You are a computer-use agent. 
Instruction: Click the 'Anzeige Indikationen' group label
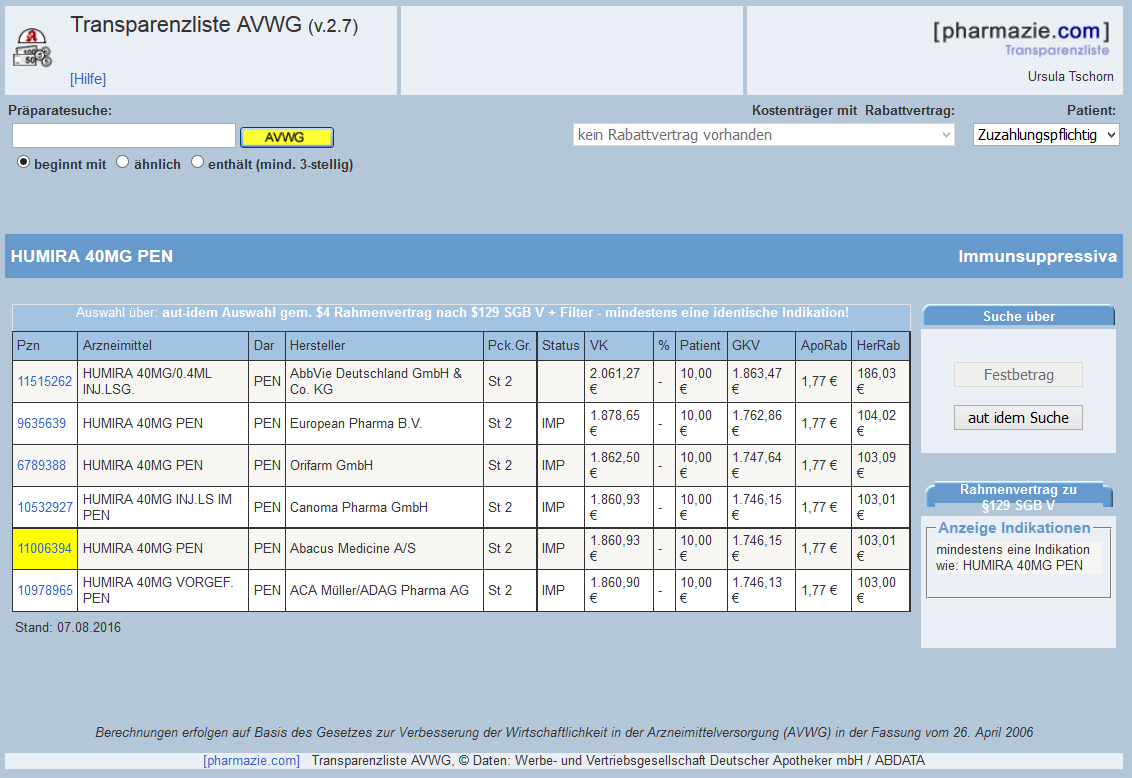1014,528
